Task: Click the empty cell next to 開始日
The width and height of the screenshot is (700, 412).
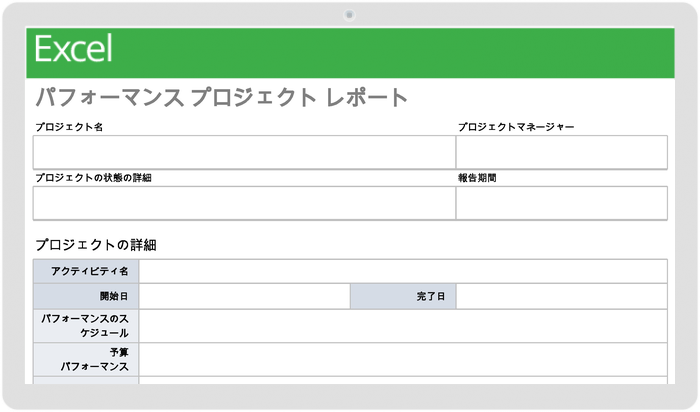Action: (x=245, y=296)
